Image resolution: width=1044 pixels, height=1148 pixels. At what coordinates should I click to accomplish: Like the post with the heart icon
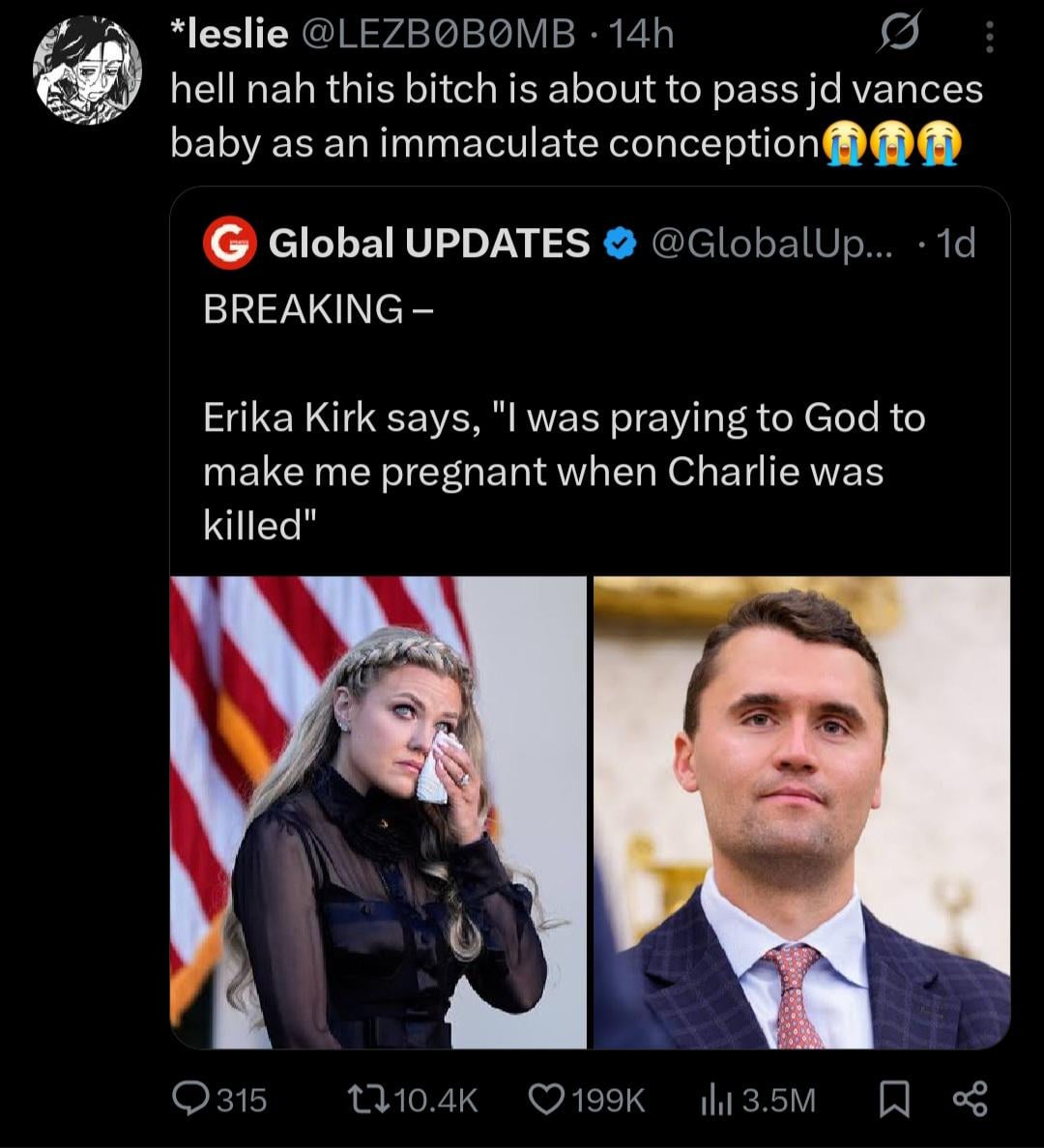pyautogui.click(x=547, y=1099)
